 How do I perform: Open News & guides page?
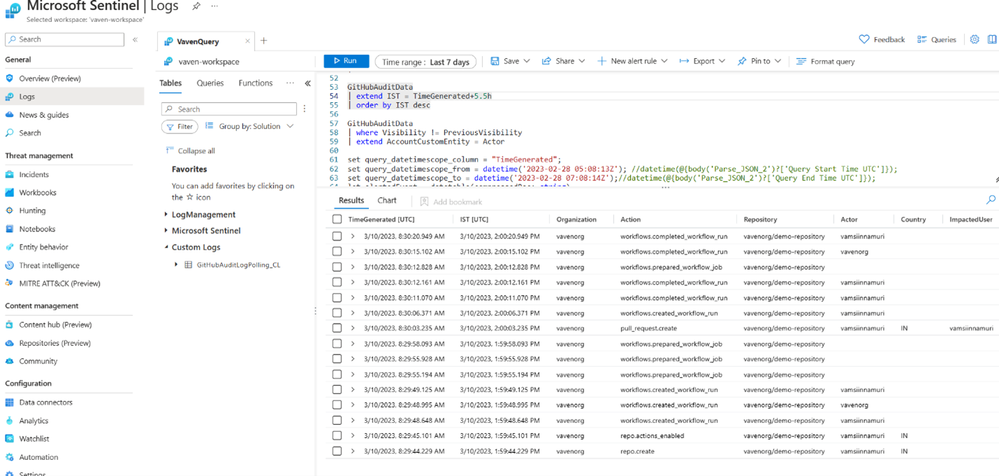(43, 115)
